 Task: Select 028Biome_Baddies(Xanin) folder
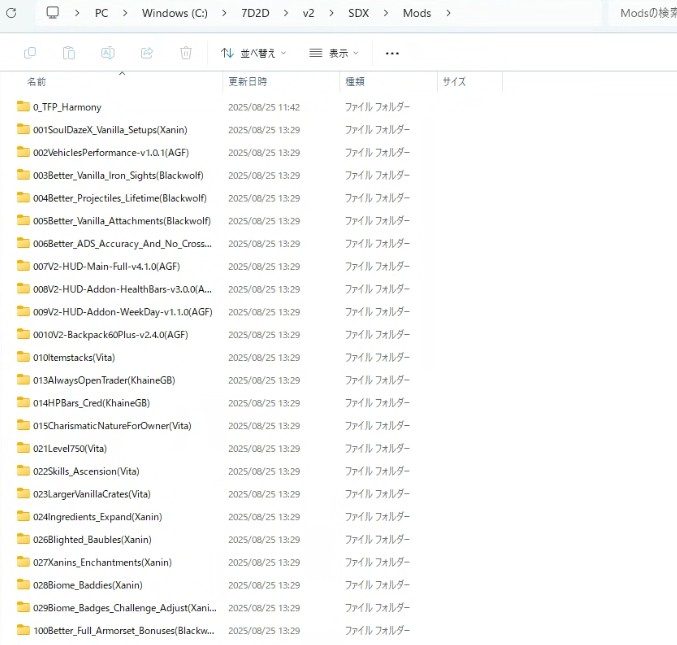[x=88, y=585]
